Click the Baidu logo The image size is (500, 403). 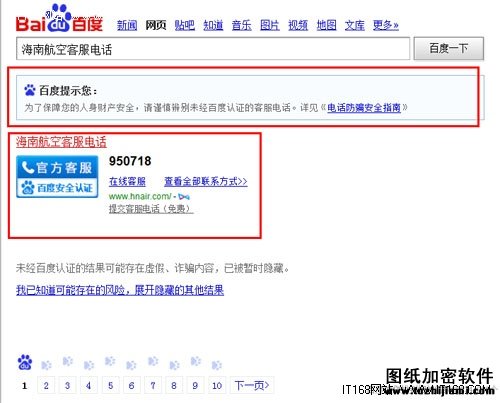pos(59,18)
